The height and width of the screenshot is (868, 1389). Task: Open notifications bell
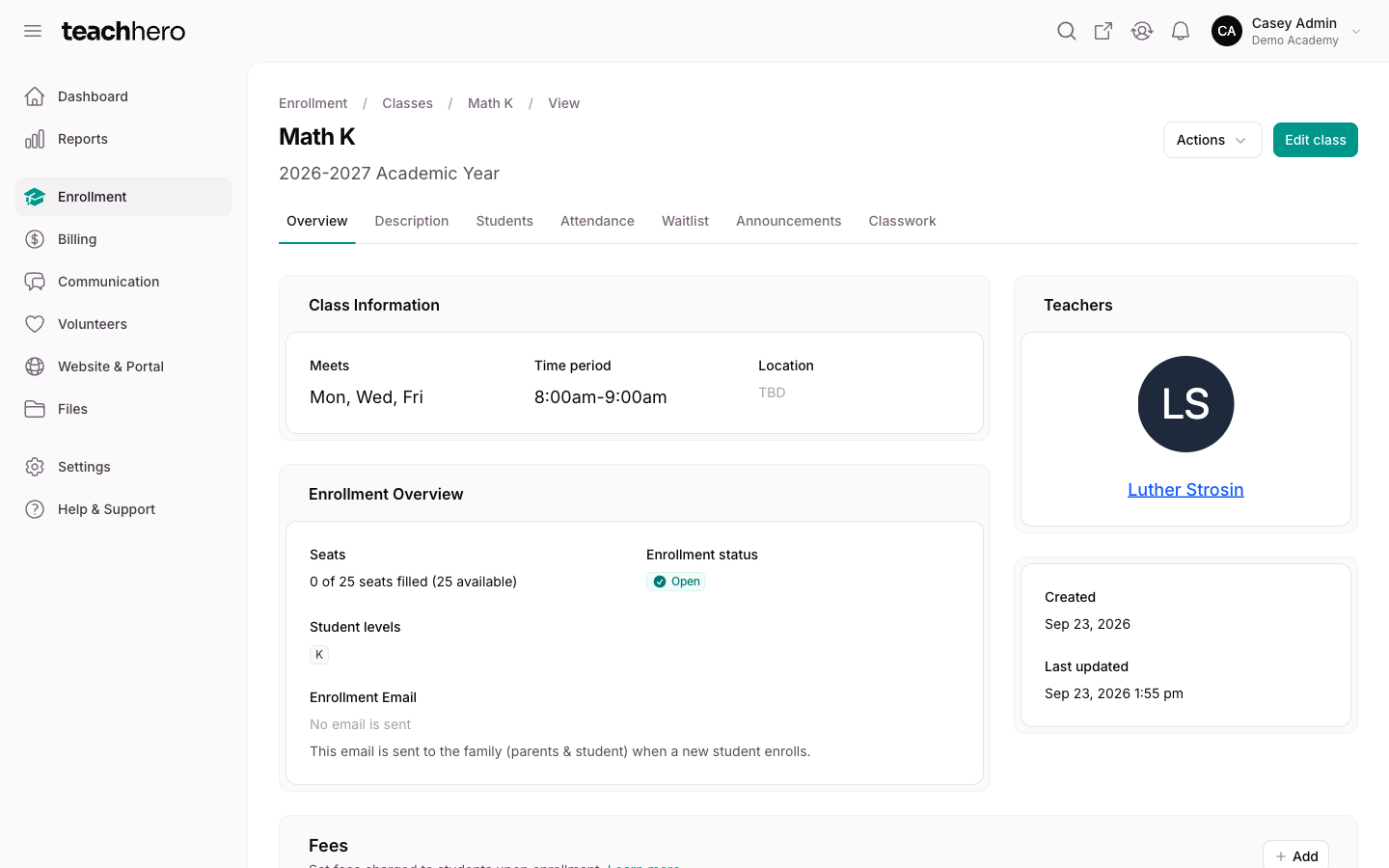pos(1181,31)
